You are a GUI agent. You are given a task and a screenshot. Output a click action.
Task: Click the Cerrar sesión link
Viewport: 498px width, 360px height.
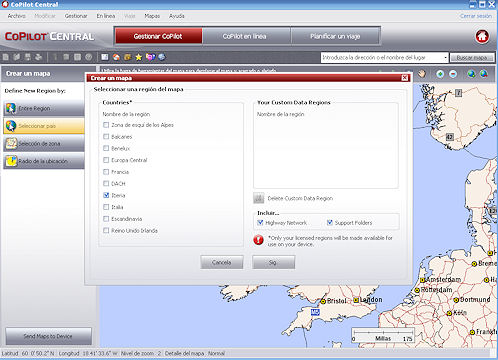pyautogui.click(x=476, y=16)
